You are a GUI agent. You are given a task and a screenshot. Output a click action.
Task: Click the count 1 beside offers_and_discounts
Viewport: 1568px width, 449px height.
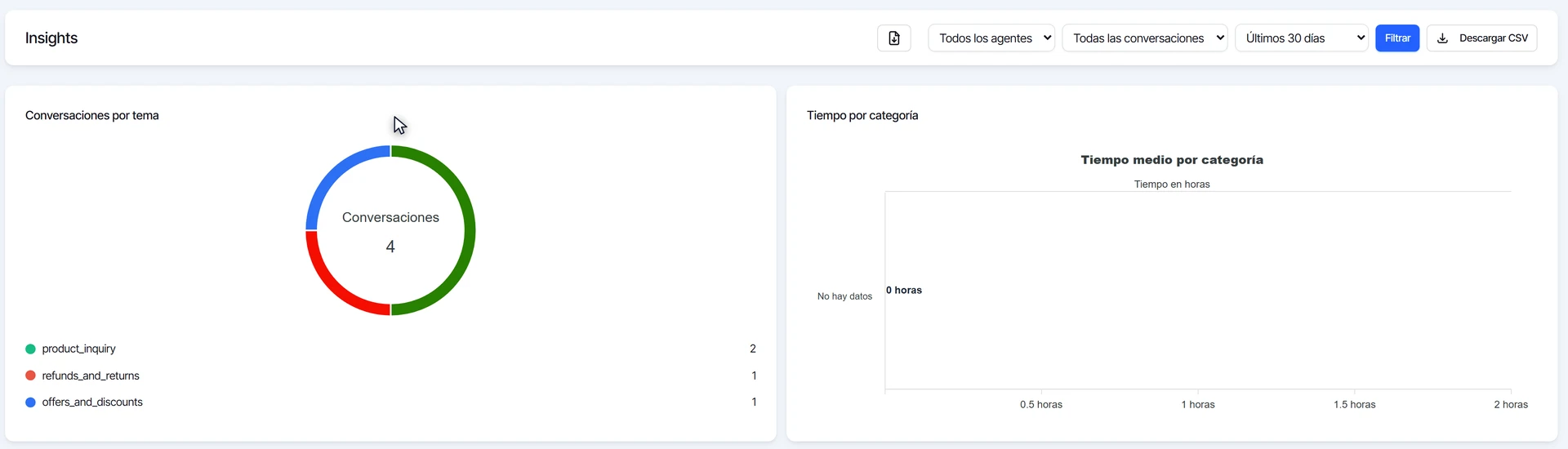(754, 402)
